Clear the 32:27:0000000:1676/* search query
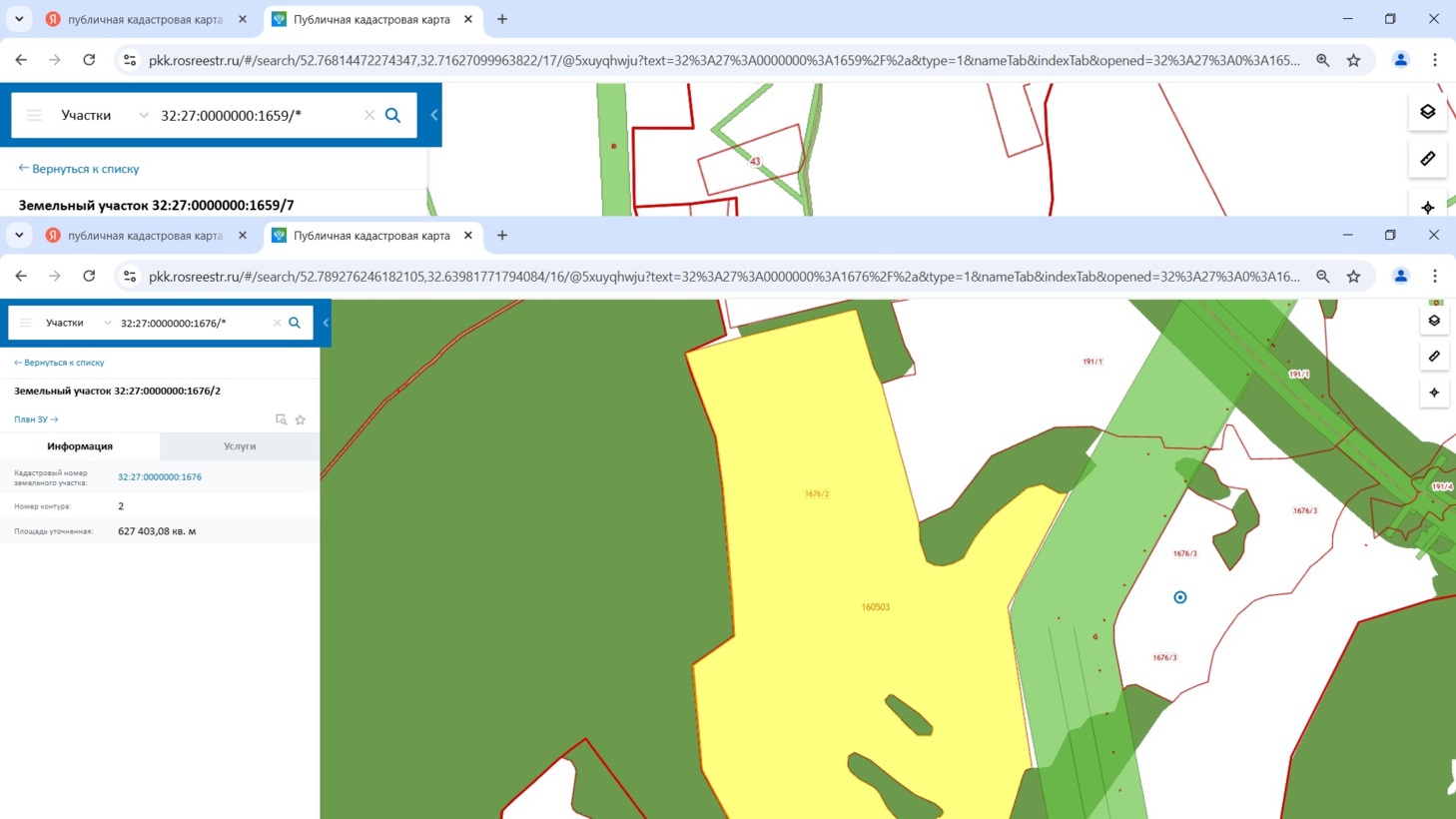The height and width of the screenshot is (819, 1456). (277, 323)
